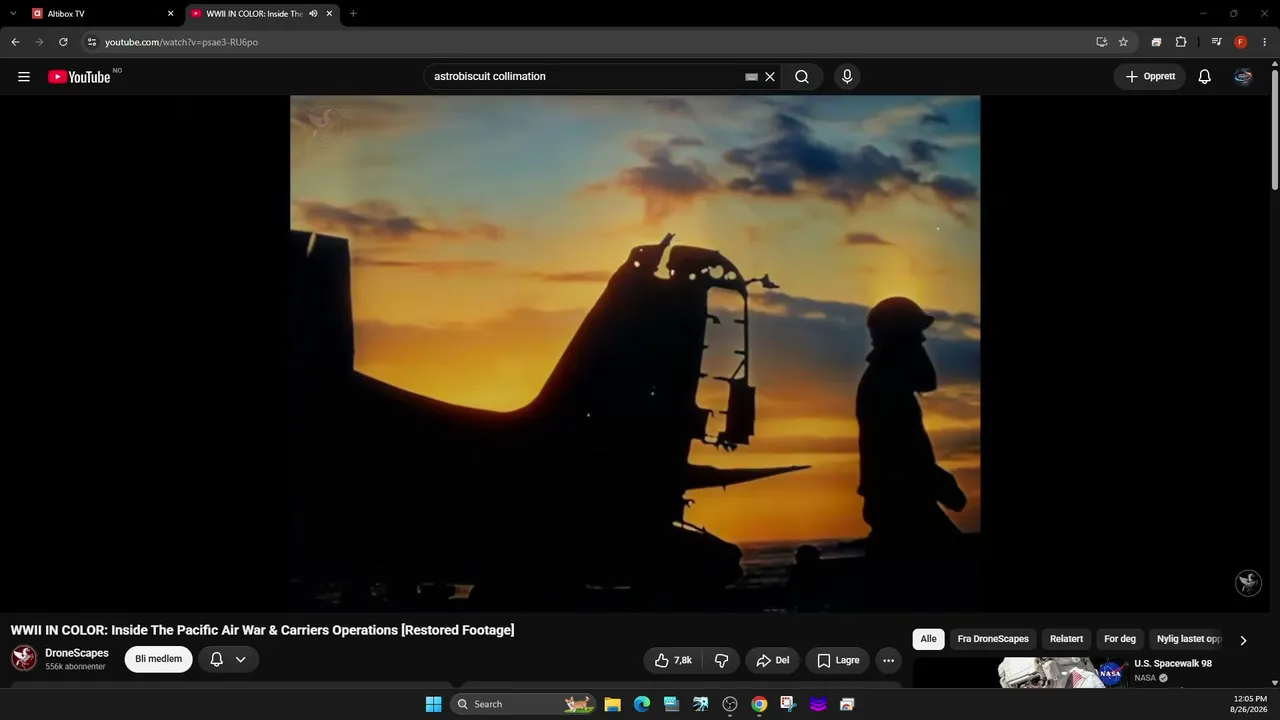1280x720 pixels.
Task: Select the Alle filter chip
Action: point(929,639)
